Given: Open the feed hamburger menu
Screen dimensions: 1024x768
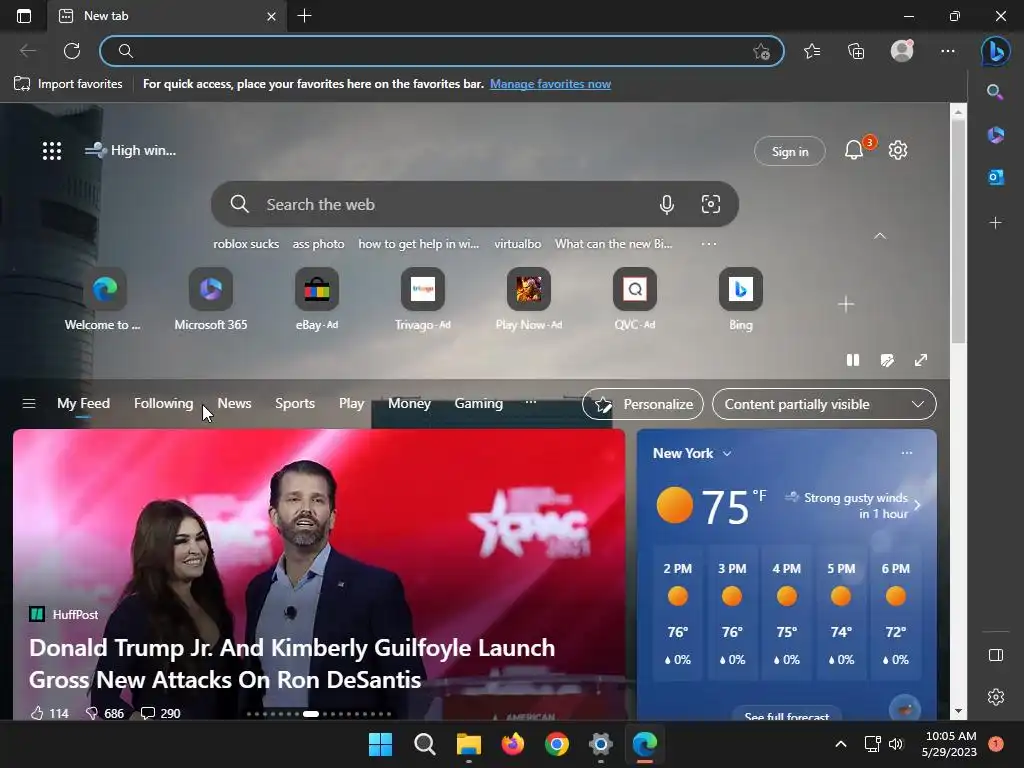Looking at the screenshot, I should (29, 404).
